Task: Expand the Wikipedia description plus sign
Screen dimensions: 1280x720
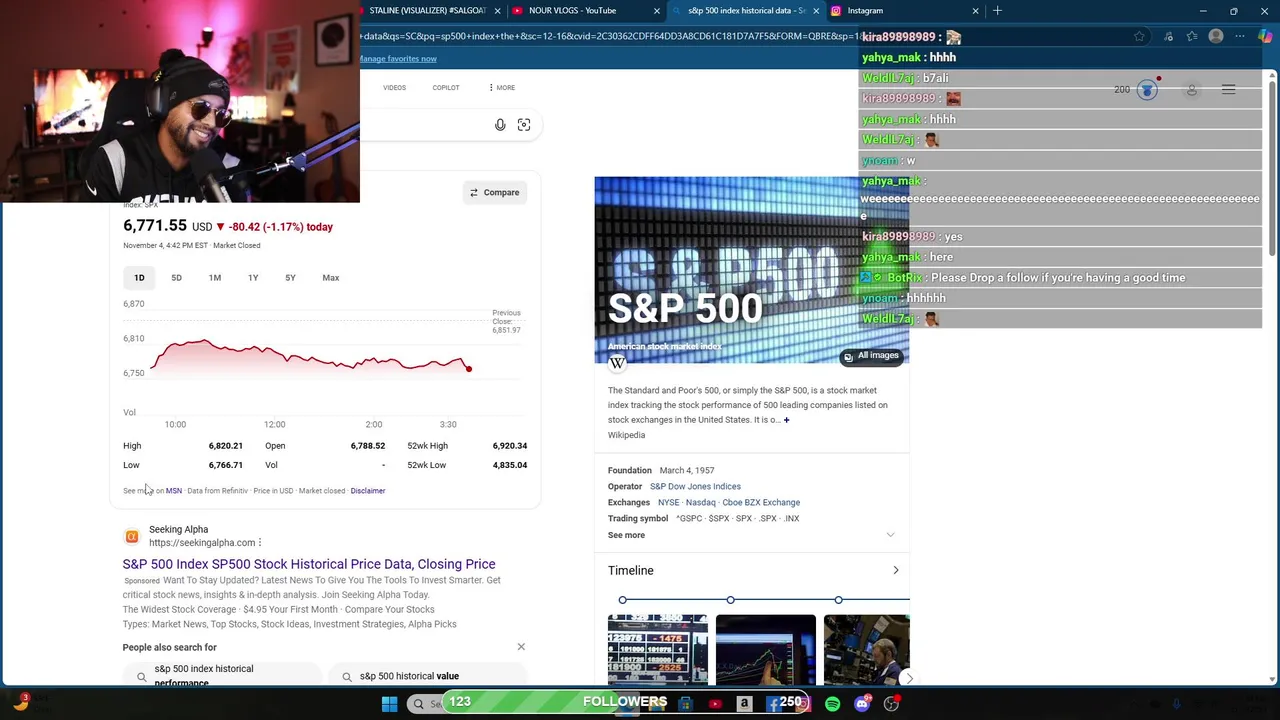Action: click(786, 420)
